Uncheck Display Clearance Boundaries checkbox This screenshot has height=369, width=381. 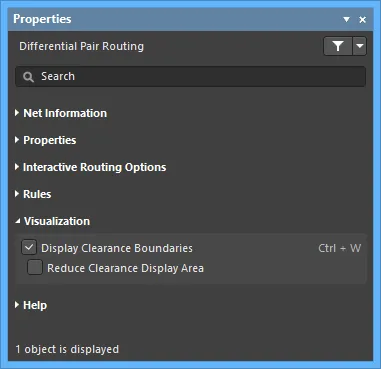(29, 247)
